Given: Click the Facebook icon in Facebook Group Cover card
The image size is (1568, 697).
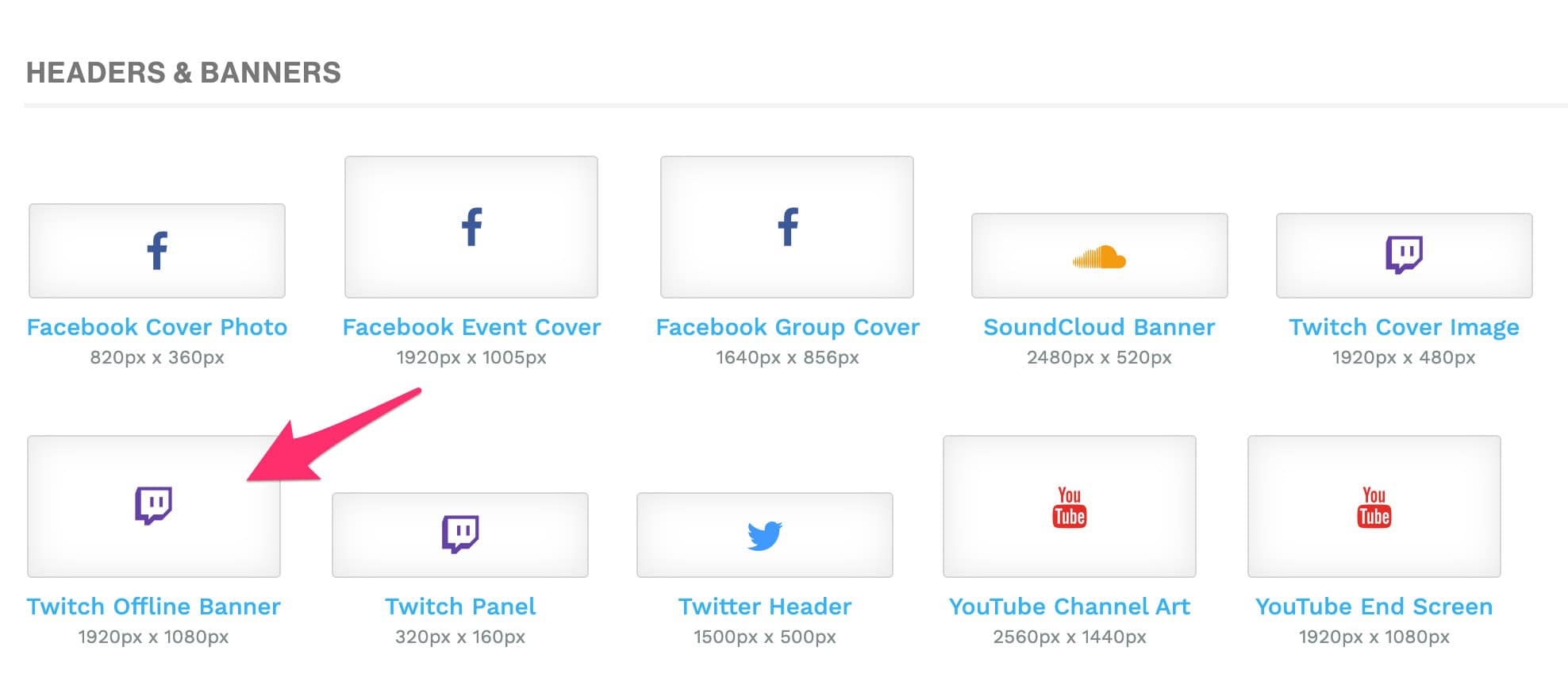Looking at the screenshot, I should [787, 227].
